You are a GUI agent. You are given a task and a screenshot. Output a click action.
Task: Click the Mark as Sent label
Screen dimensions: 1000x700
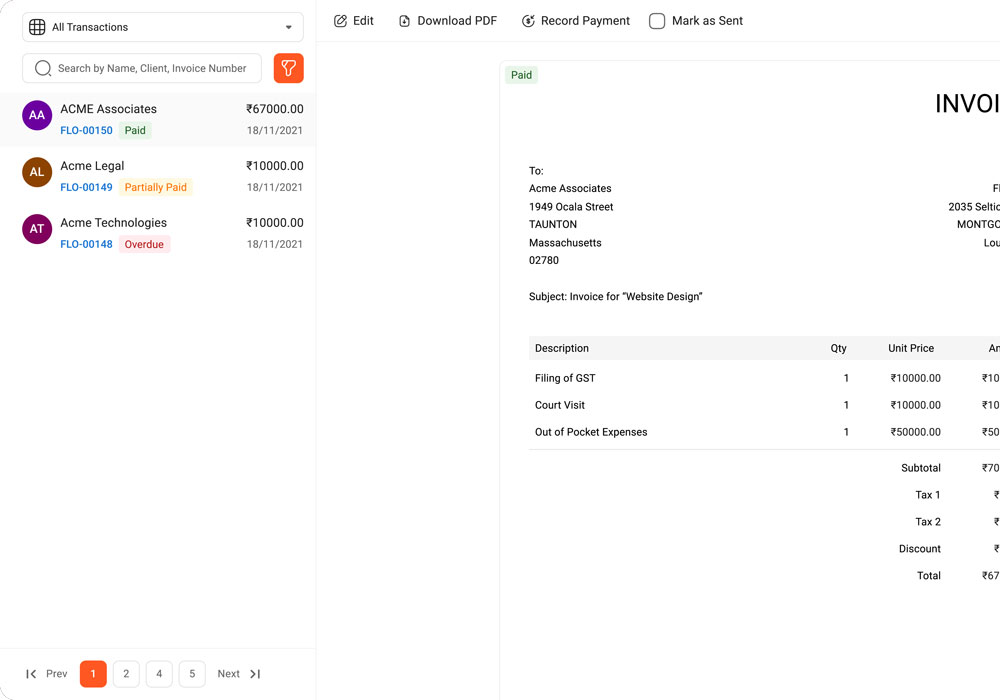pos(707,21)
